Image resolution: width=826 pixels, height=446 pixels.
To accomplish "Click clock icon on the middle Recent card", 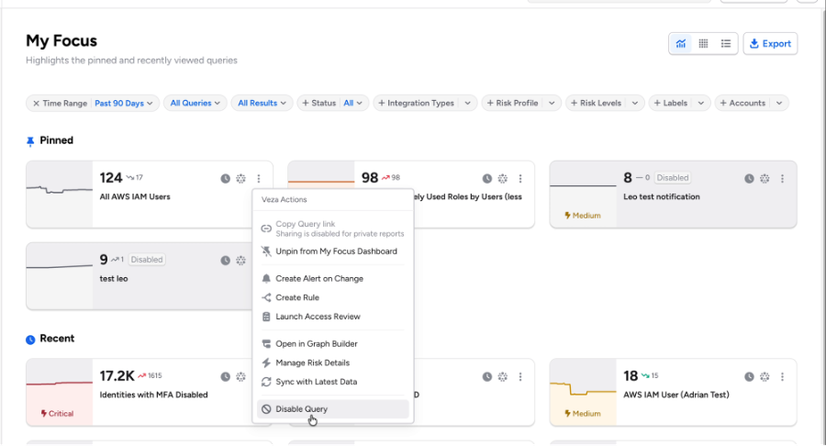I will point(487,376).
